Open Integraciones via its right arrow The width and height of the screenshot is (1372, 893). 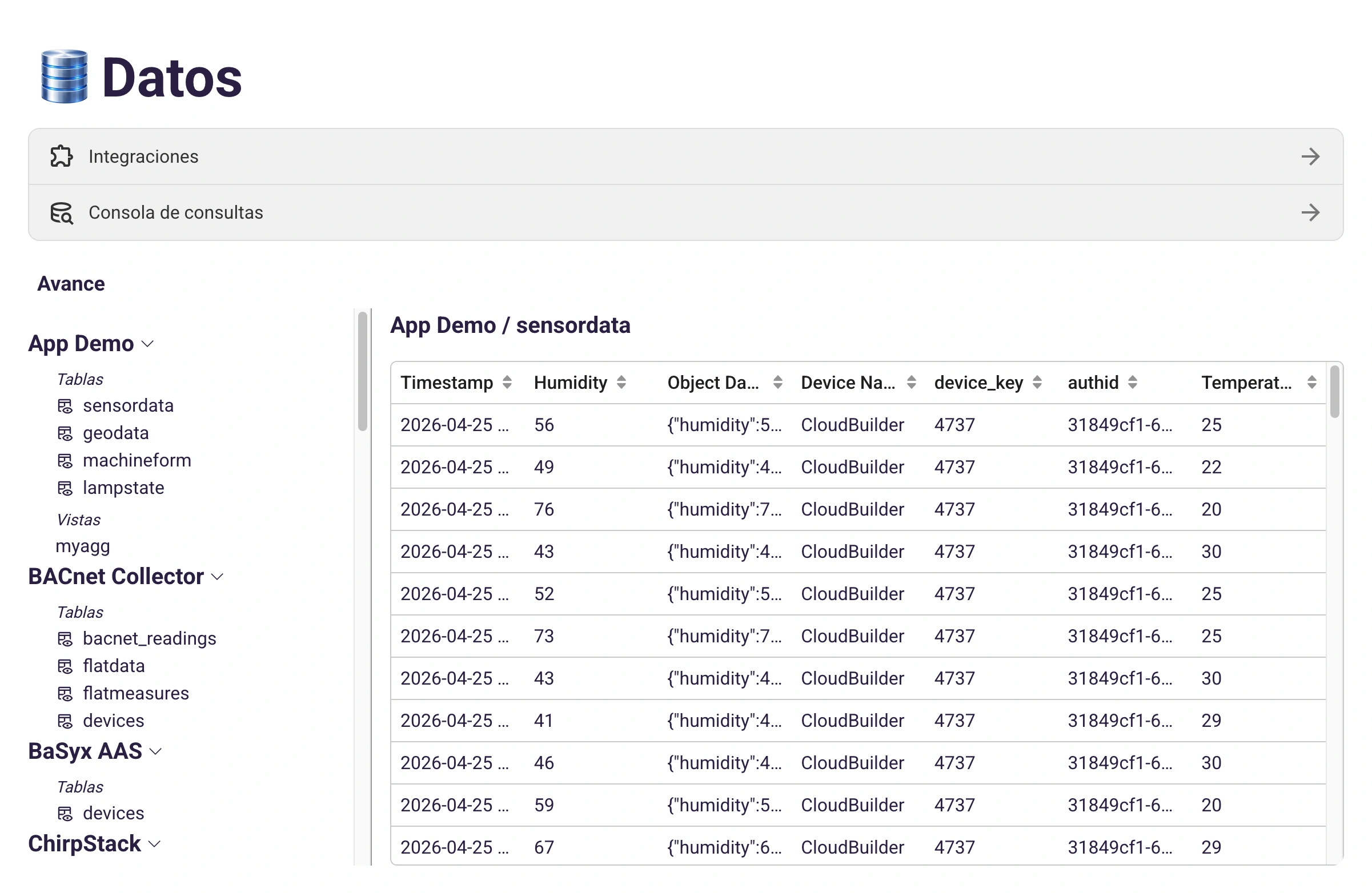[x=1310, y=156]
